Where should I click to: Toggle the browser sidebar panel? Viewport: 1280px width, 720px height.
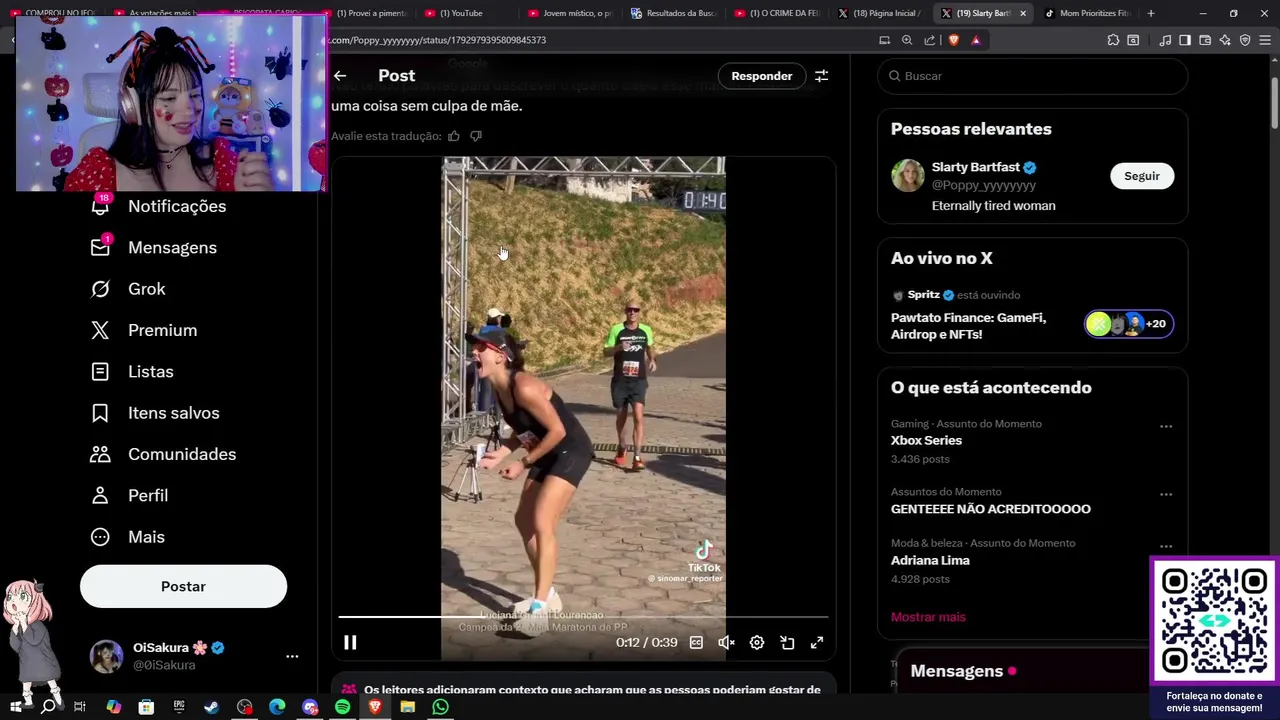tap(1185, 40)
